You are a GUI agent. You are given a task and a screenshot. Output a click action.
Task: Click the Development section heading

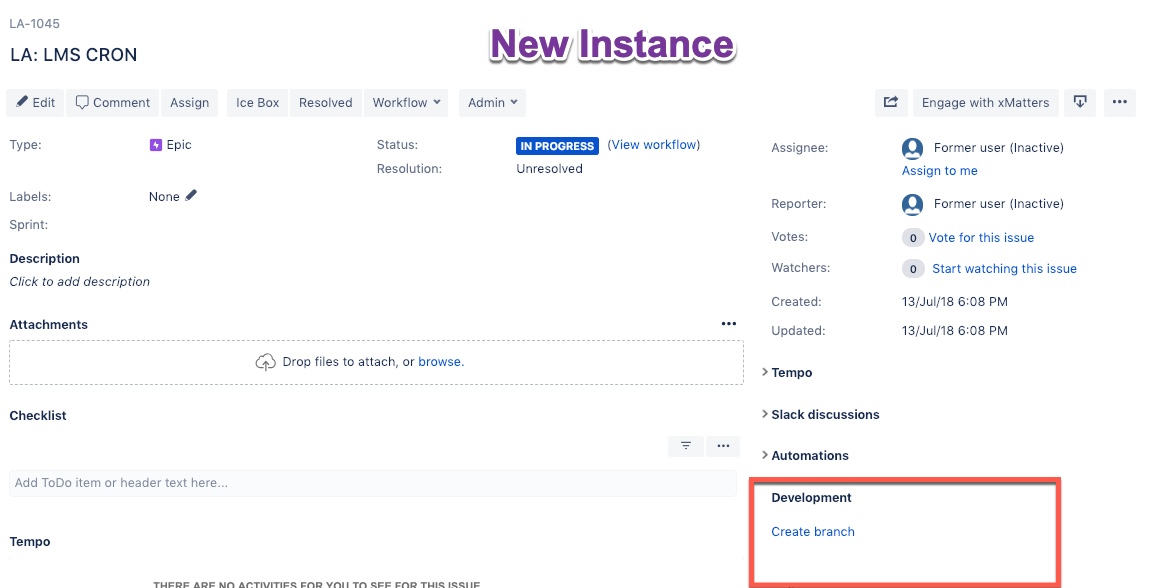pos(811,498)
